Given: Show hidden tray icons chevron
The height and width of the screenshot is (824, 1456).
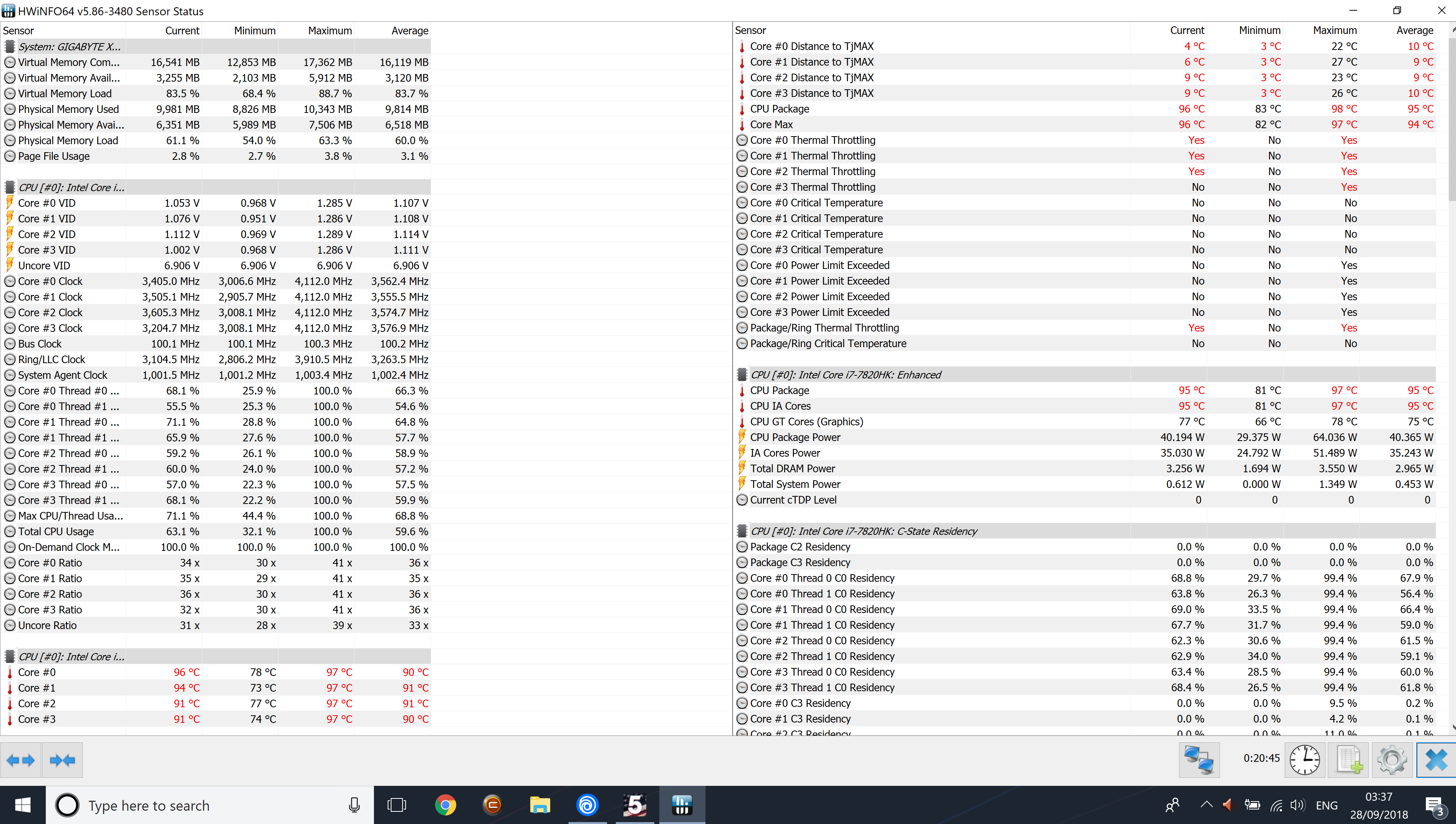Looking at the screenshot, I should pyautogui.click(x=1206, y=805).
